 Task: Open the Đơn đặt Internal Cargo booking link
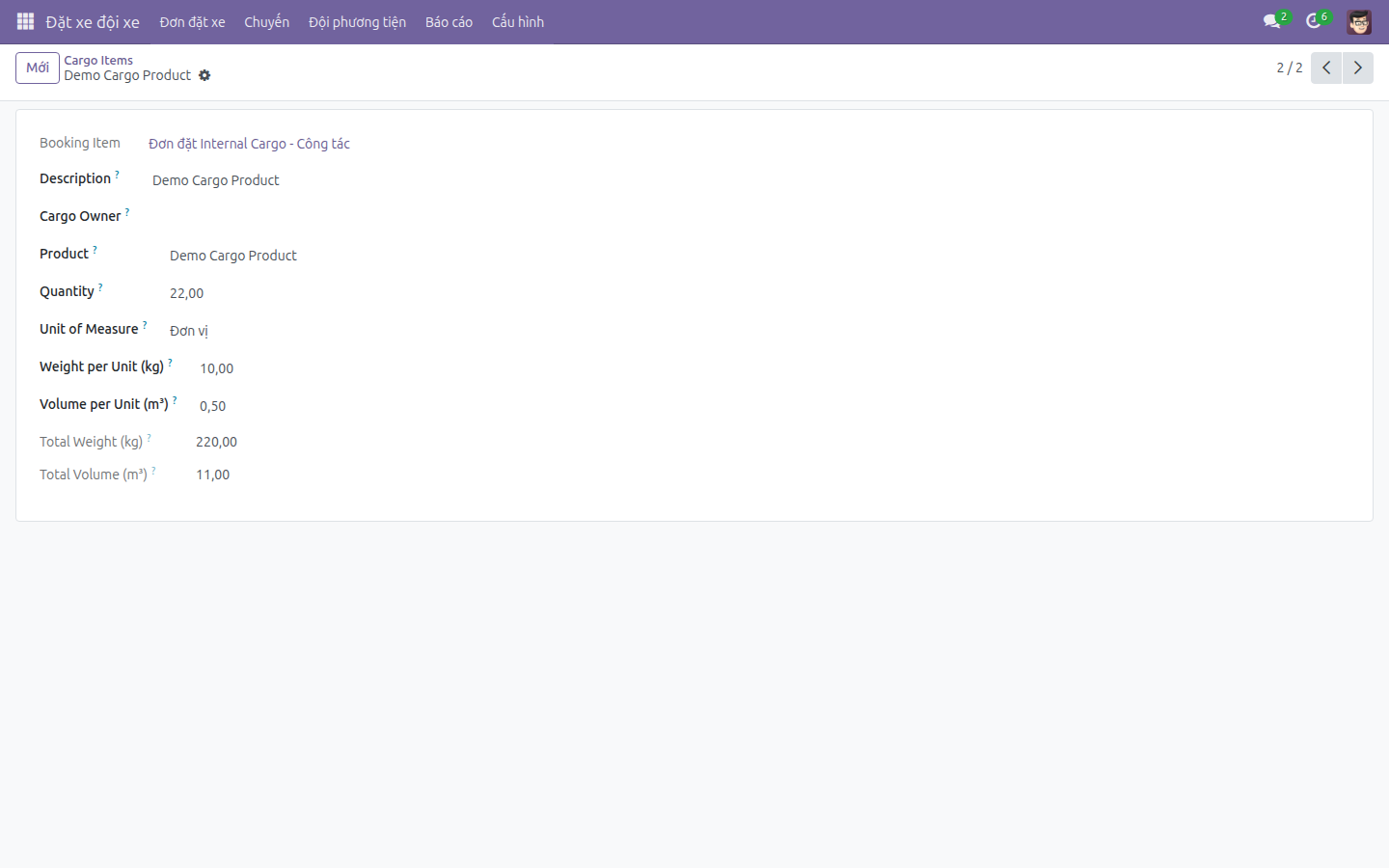point(249,144)
